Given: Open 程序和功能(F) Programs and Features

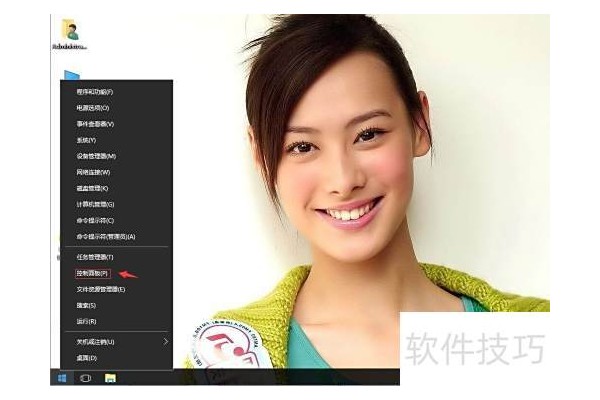Looking at the screenshot, I should (116, 92).
